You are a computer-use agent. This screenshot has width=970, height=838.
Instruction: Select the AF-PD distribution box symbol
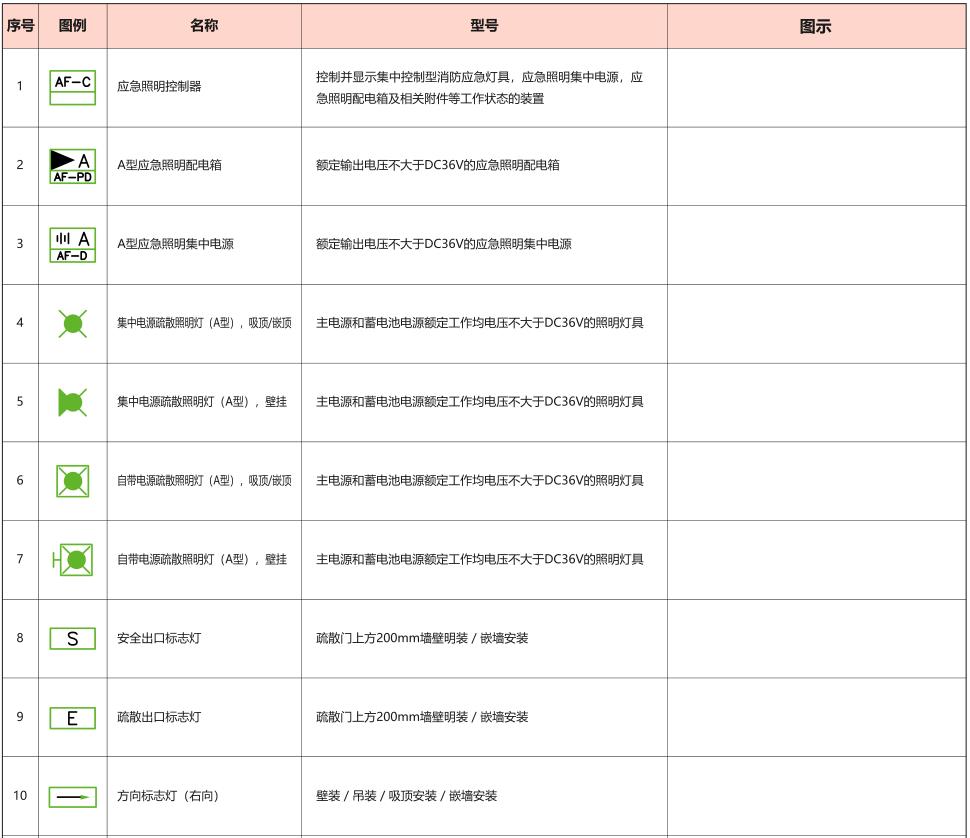pos(73,166)
